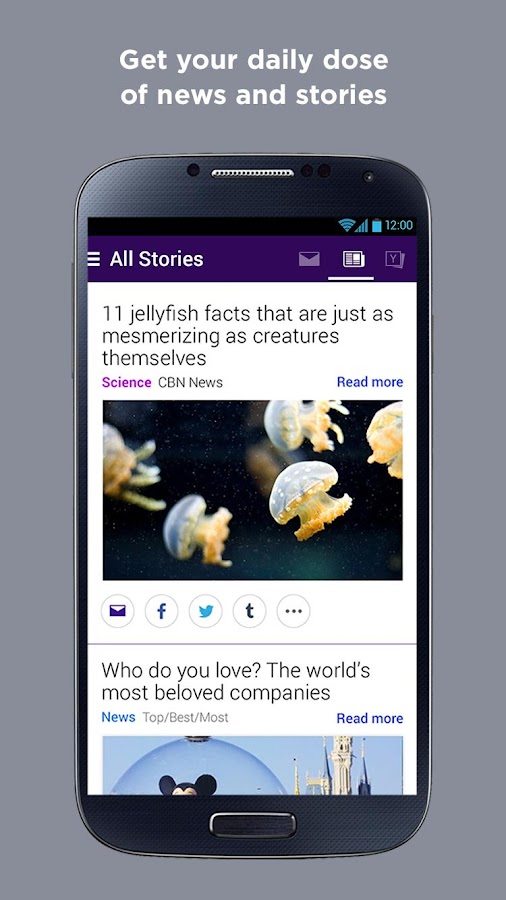
Task: Select the News category label
Action: (x=118, y=717)
